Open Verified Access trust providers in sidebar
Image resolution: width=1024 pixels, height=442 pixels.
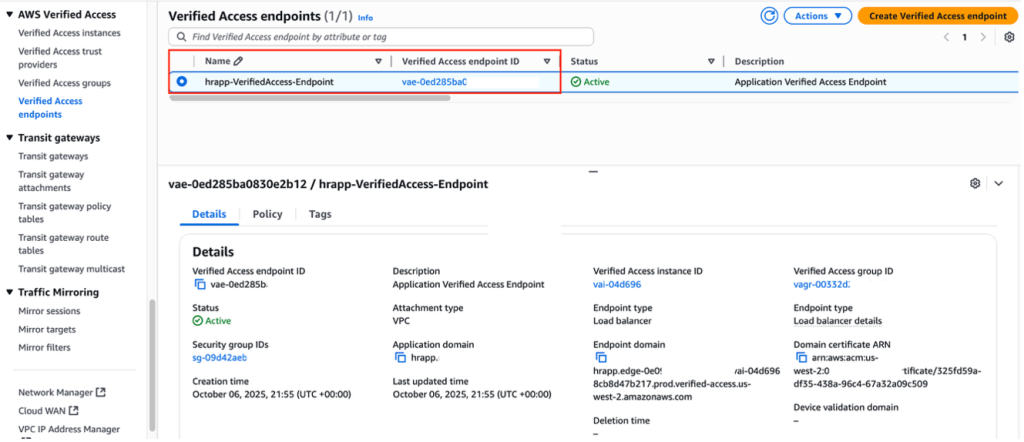click(x=60, y=58)
